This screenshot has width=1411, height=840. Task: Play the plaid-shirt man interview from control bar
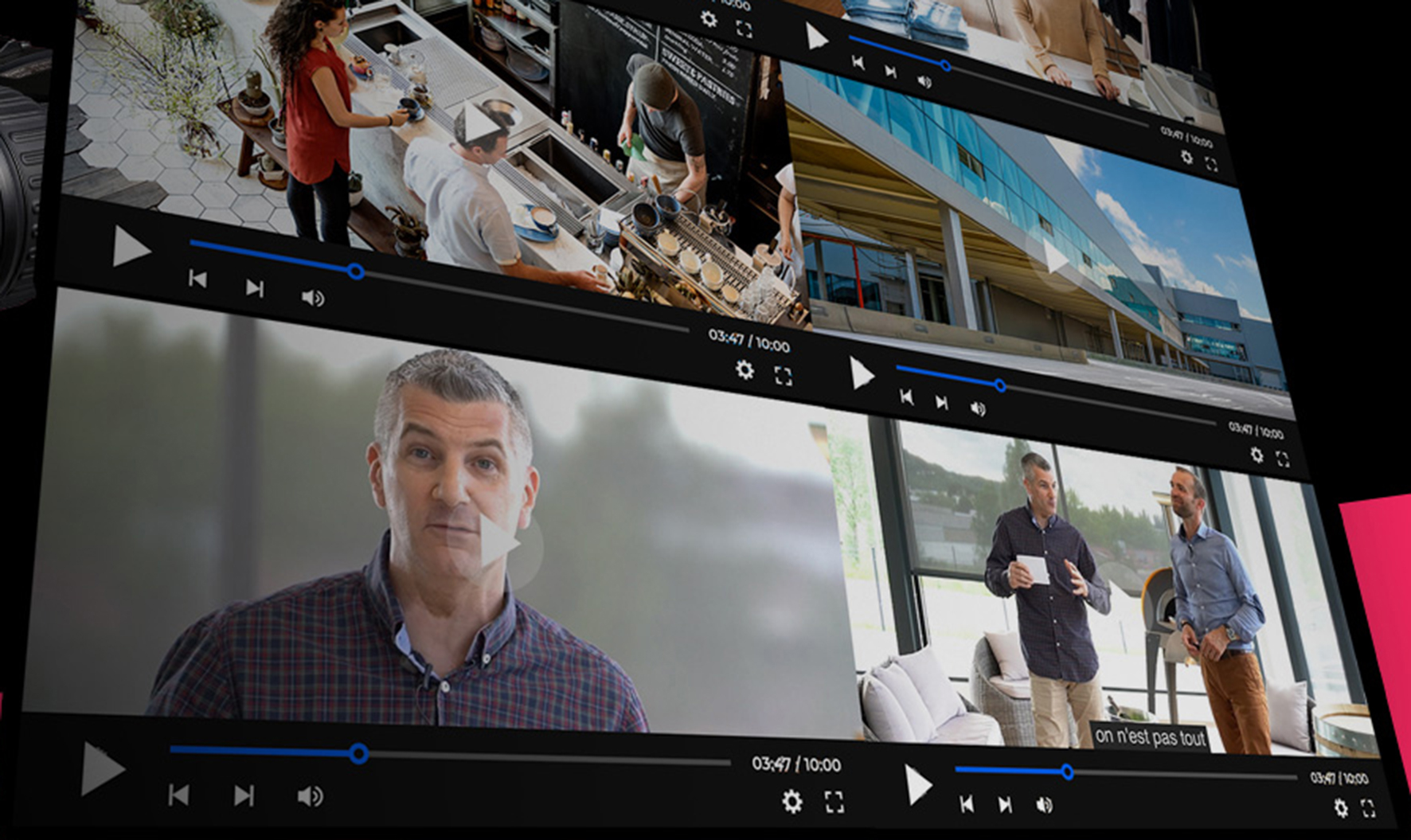(102, 769)
